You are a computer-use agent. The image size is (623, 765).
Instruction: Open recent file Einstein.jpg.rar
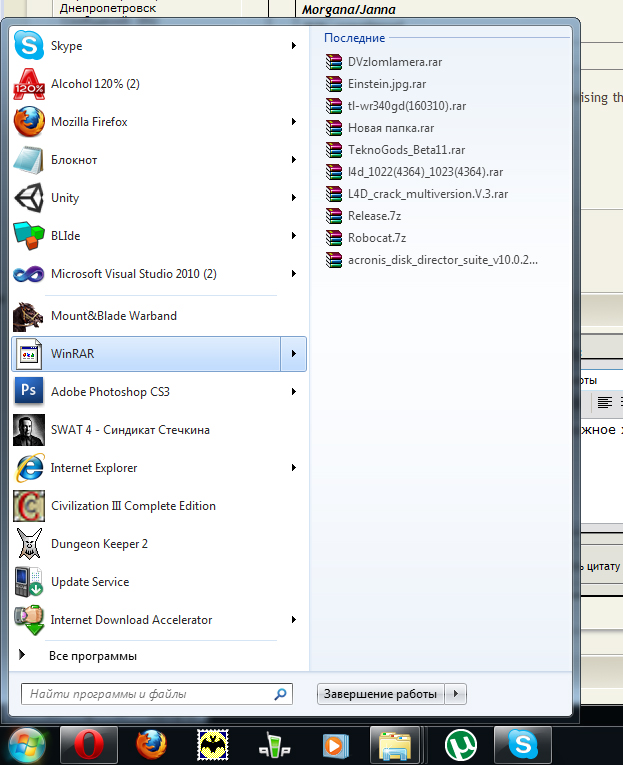(x=386, y=84)
